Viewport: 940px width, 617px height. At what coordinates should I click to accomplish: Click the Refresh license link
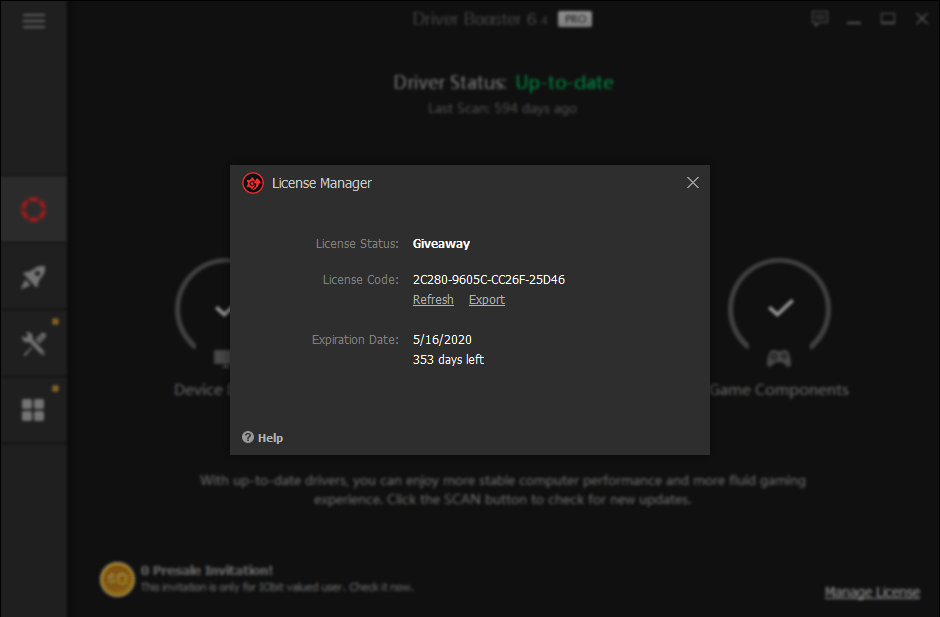pyautogui.click(x=433, y=300)
